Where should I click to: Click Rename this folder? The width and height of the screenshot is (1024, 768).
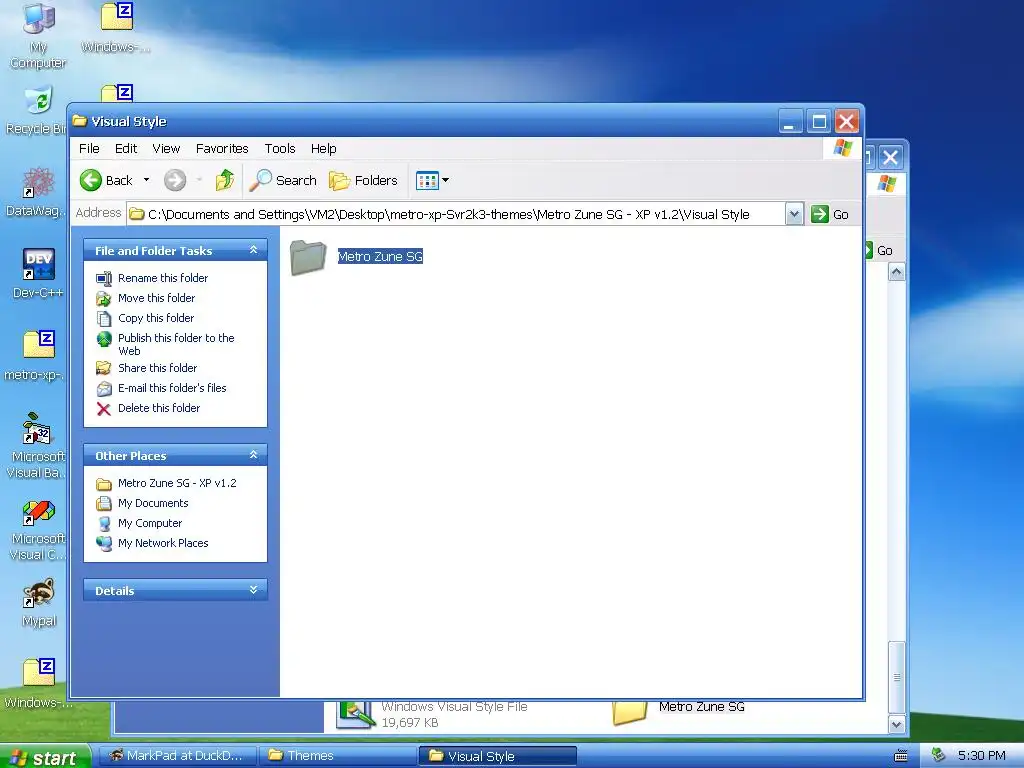click(163, 278)
